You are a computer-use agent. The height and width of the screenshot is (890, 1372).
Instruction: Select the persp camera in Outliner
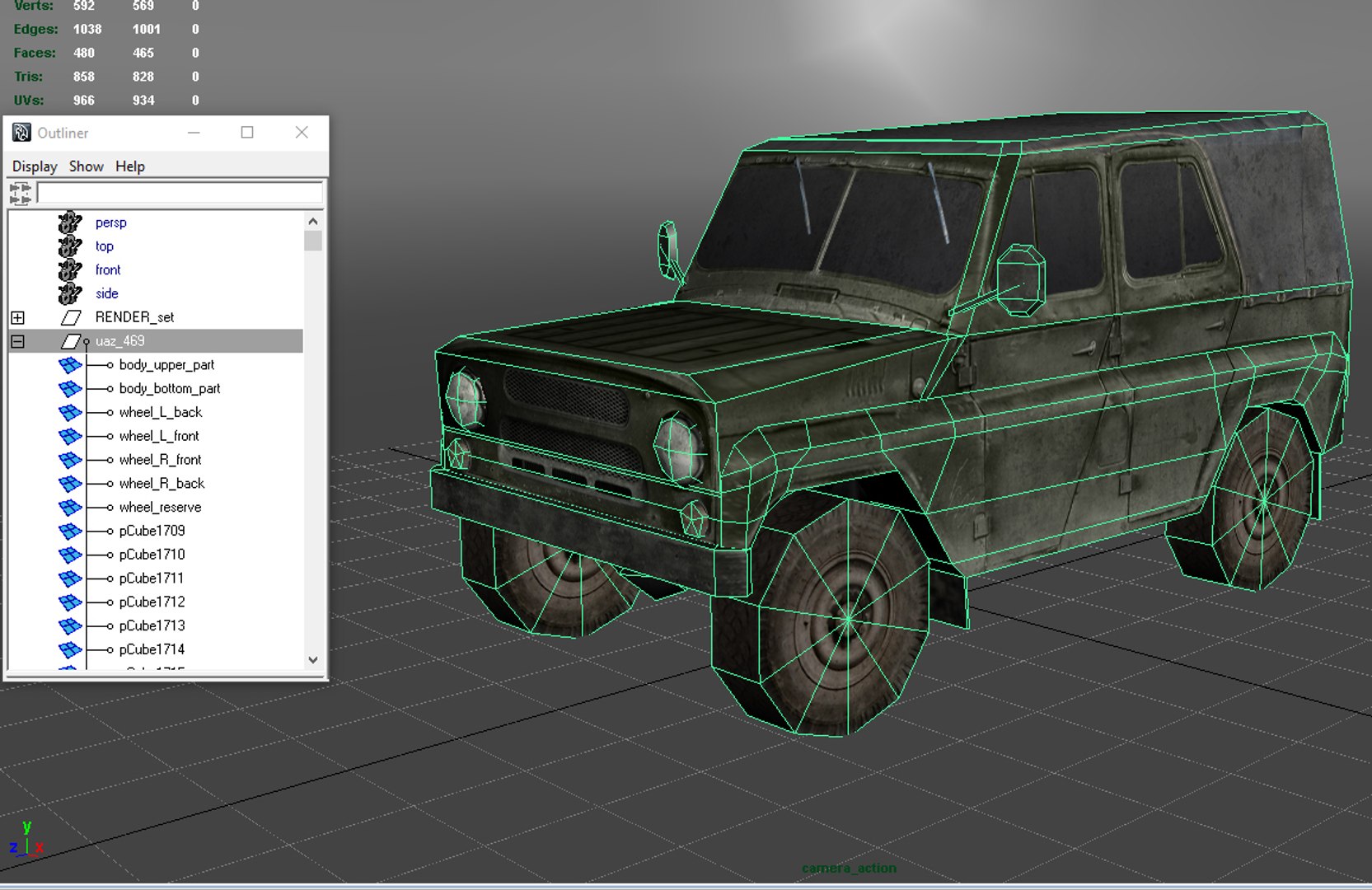(110, 222)
